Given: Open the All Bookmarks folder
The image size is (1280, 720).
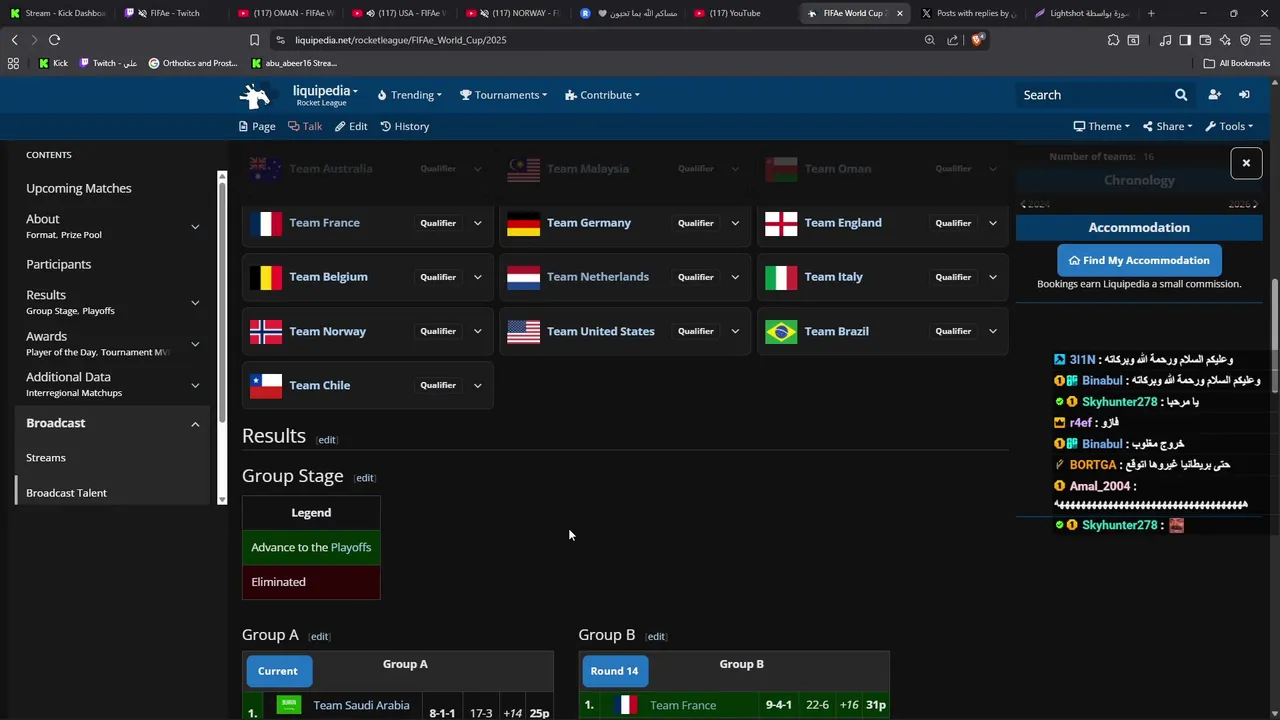Looking at the screenshot, I should coord(1237,63).
